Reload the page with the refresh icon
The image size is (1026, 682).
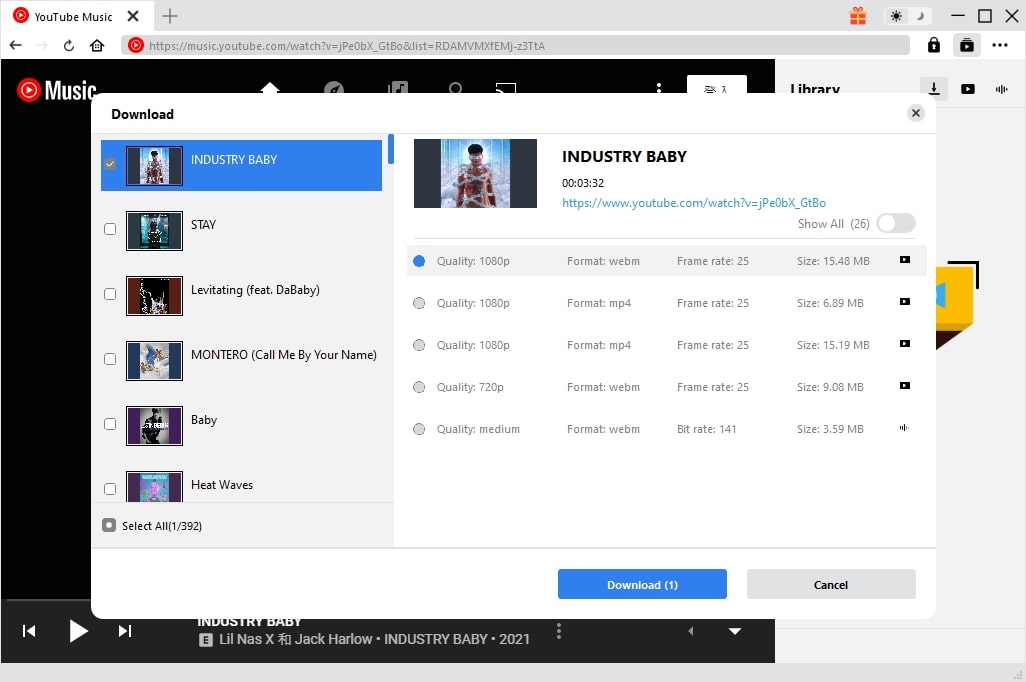point(69,45)
